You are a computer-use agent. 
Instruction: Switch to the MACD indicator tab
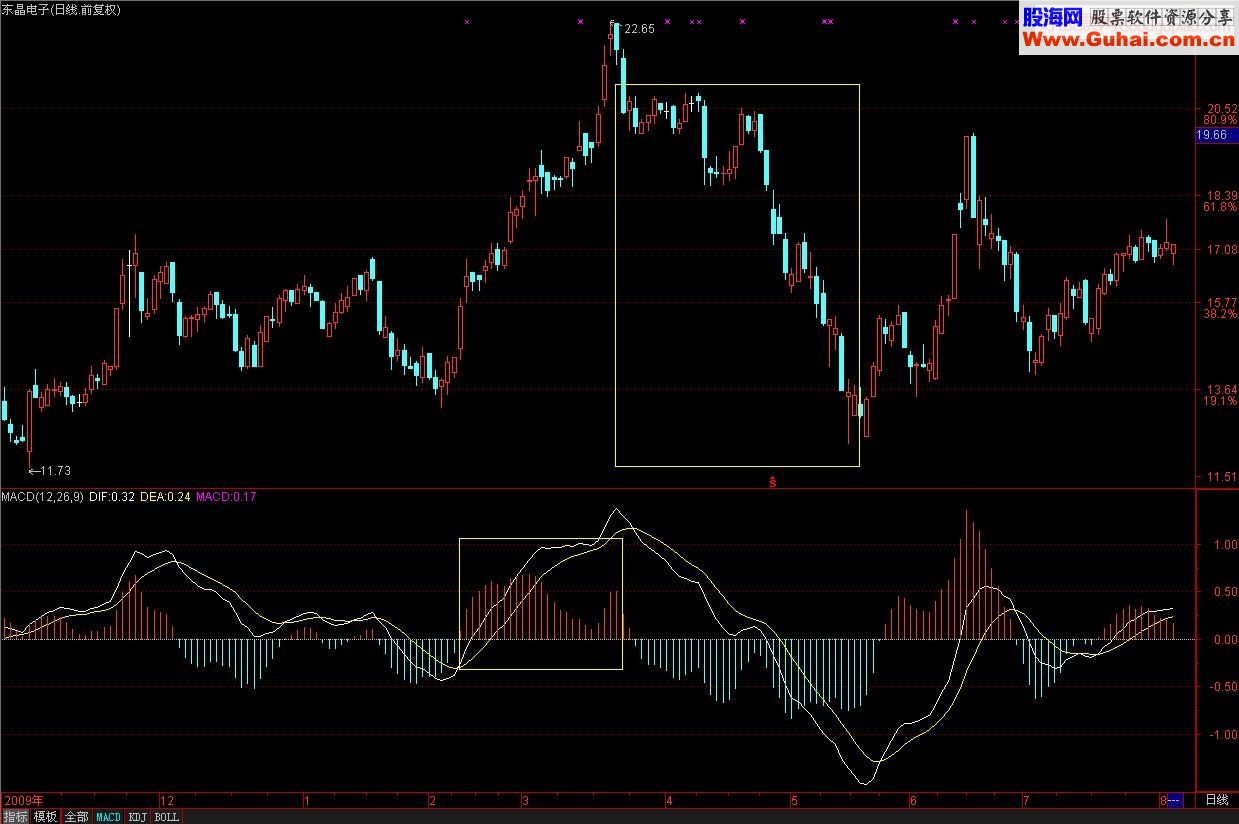108,817
